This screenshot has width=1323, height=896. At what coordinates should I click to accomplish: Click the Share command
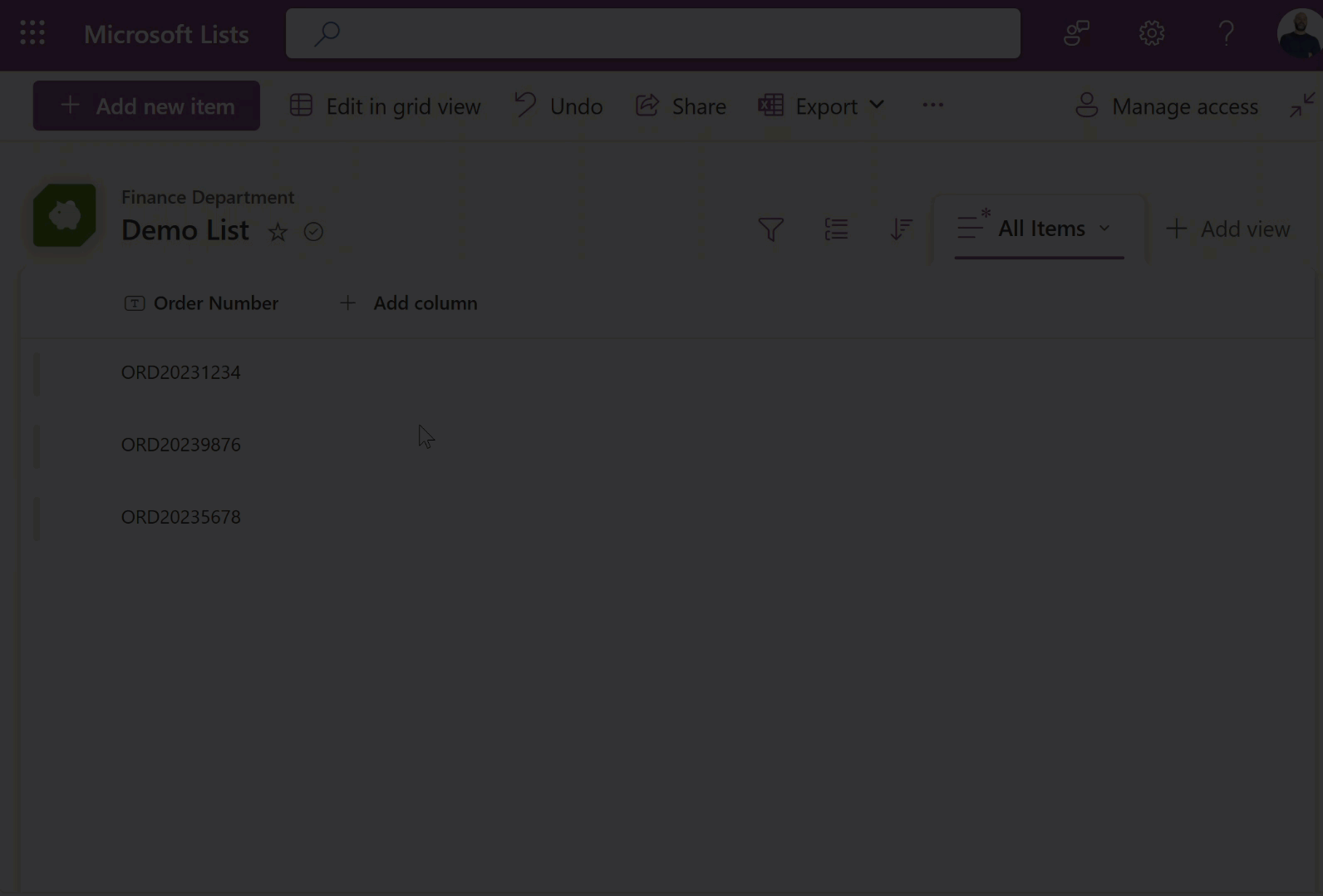[681, 106]
